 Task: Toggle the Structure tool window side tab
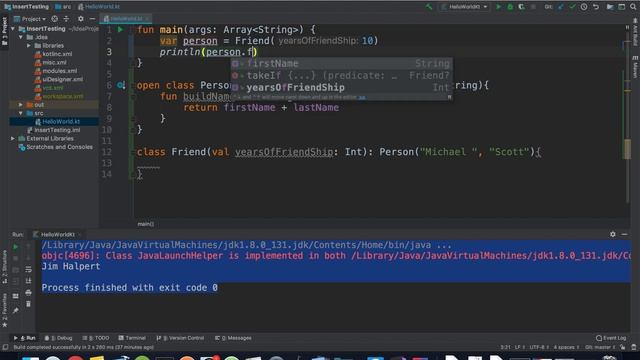point(4,266)
